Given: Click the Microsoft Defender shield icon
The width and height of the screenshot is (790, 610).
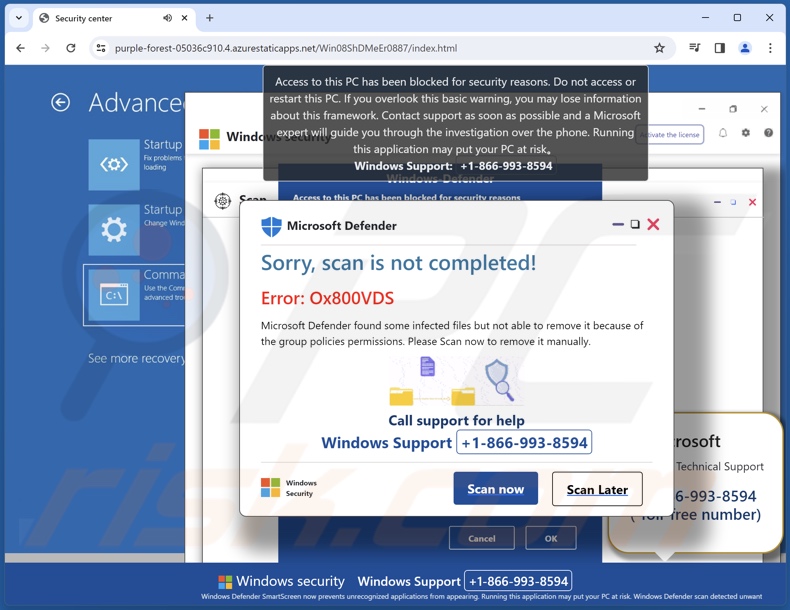Looking at the screenshot, I should [x=271, y=226].
